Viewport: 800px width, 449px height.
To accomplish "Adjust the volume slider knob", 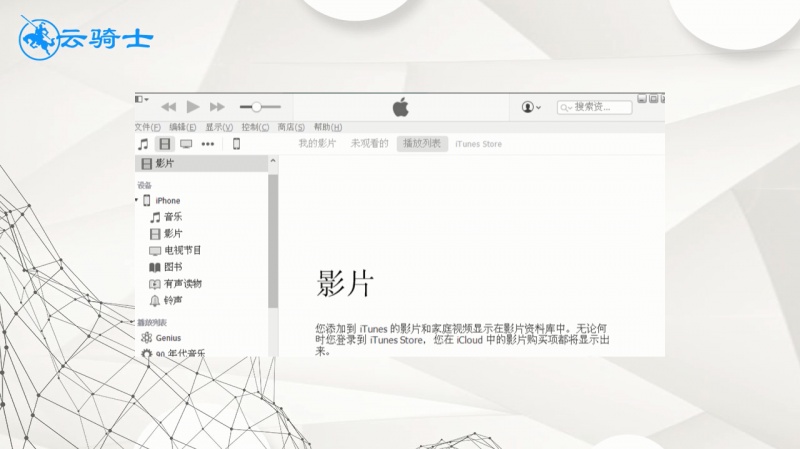I will coord(256,107).
